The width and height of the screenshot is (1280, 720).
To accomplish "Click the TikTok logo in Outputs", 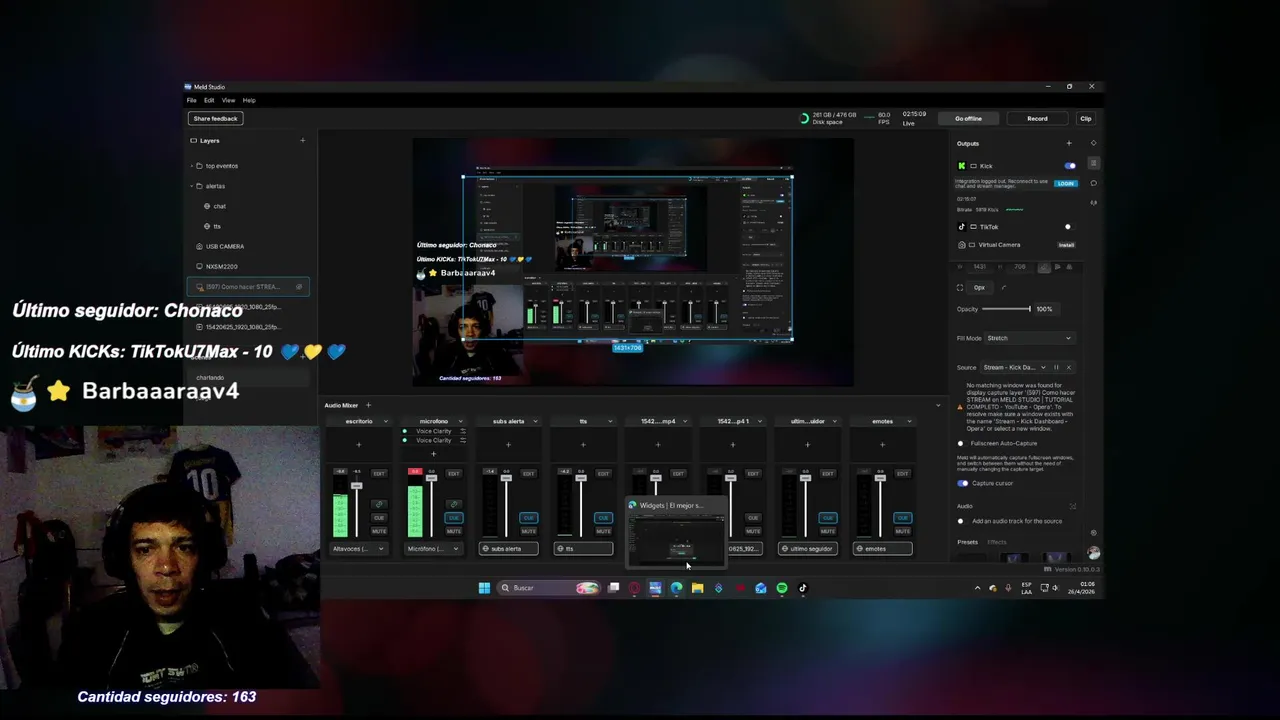I will coord(962,227).
